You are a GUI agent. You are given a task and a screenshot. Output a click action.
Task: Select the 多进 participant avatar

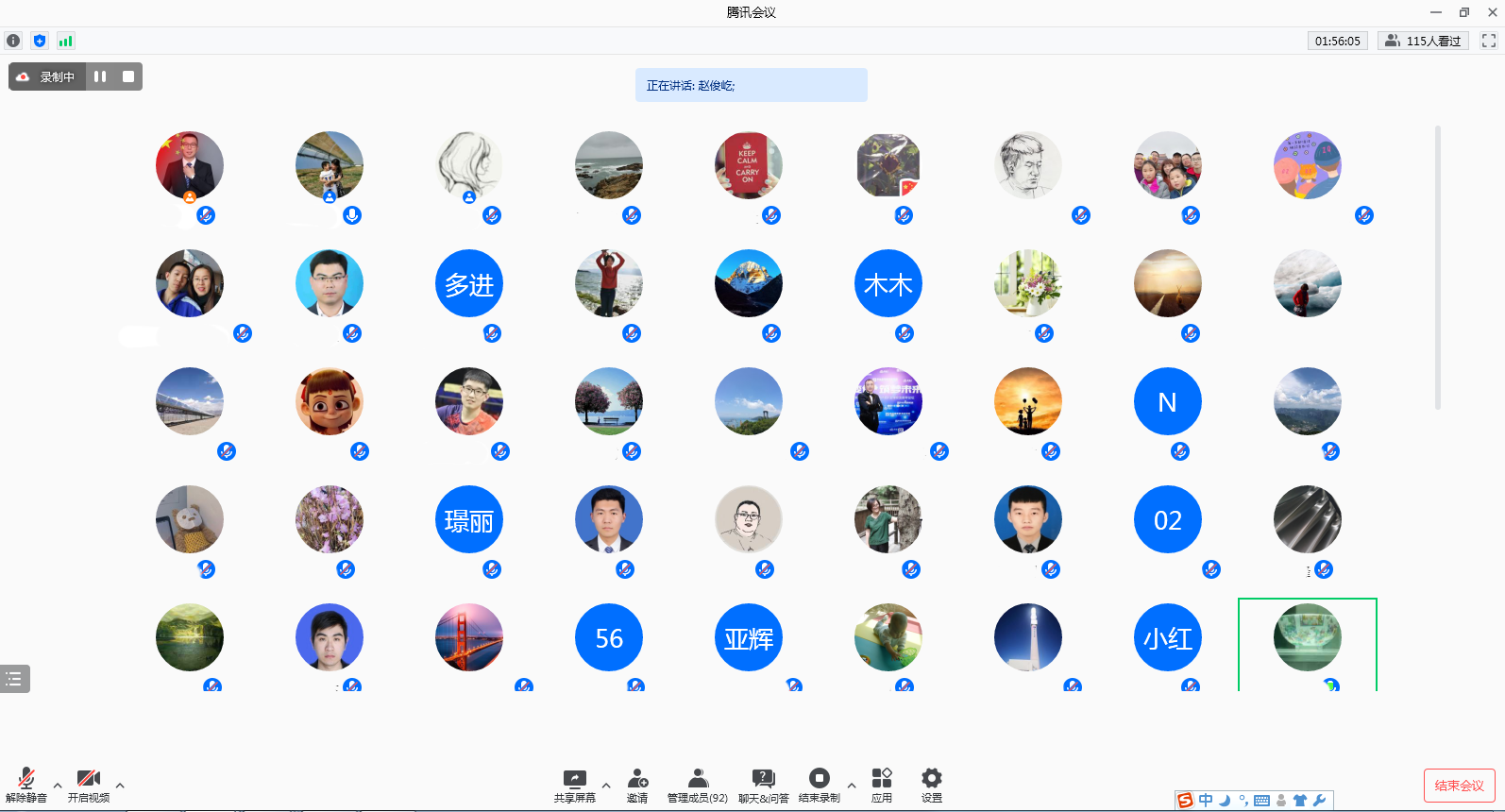(x=469, y=283)
